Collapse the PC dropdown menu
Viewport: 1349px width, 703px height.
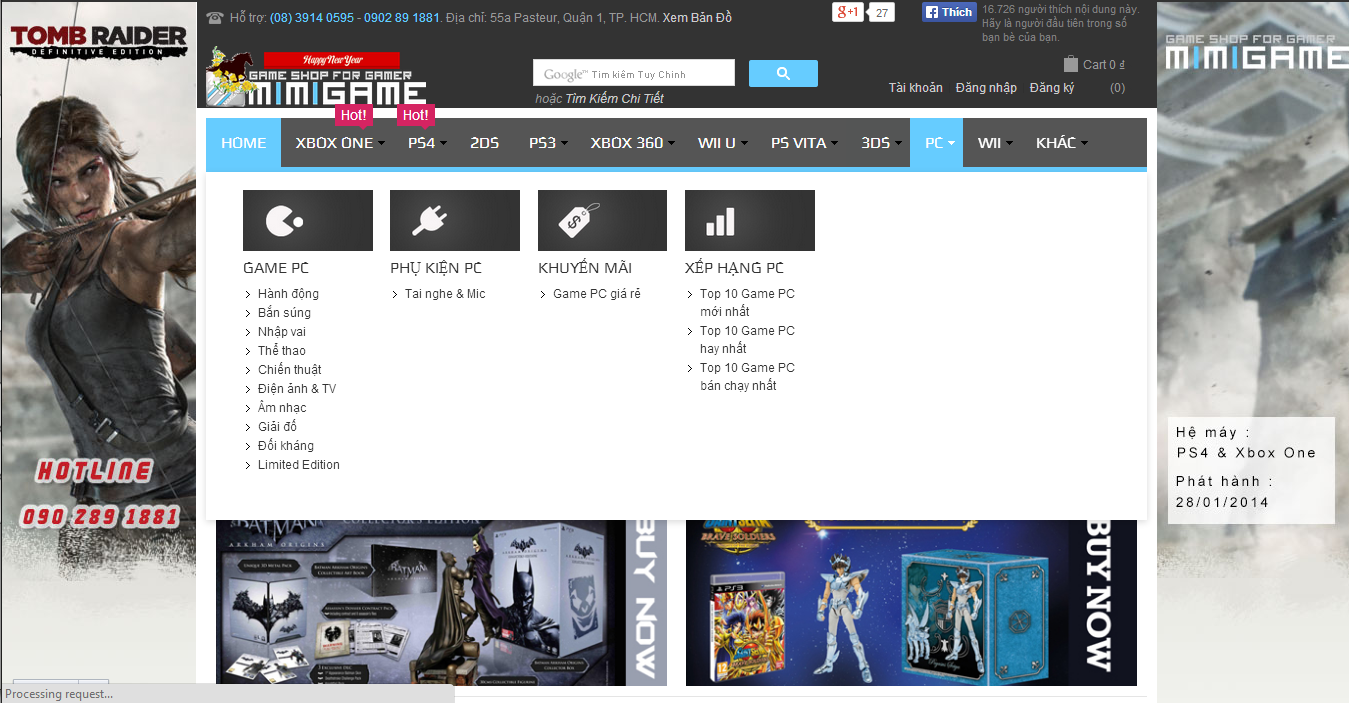click(939, 143)
